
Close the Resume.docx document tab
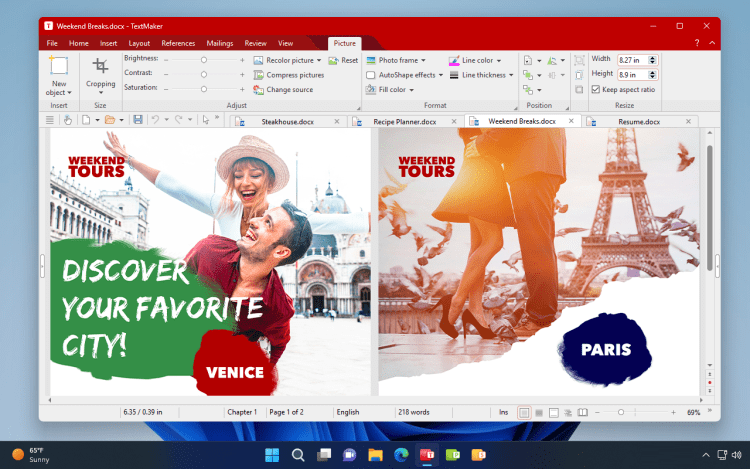688,121
